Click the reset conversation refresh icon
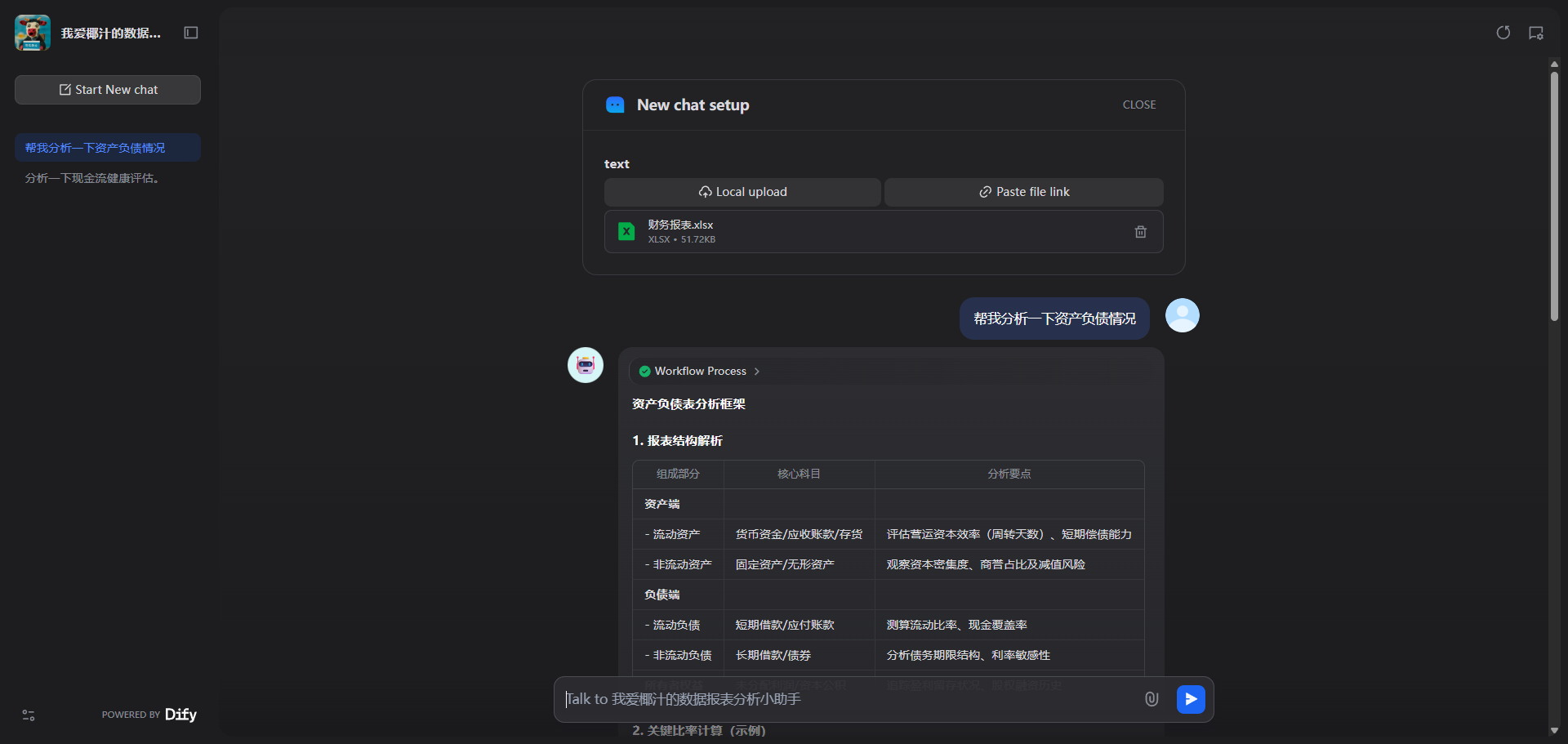The image size is (1568, 744). (x=1503, y=33)
